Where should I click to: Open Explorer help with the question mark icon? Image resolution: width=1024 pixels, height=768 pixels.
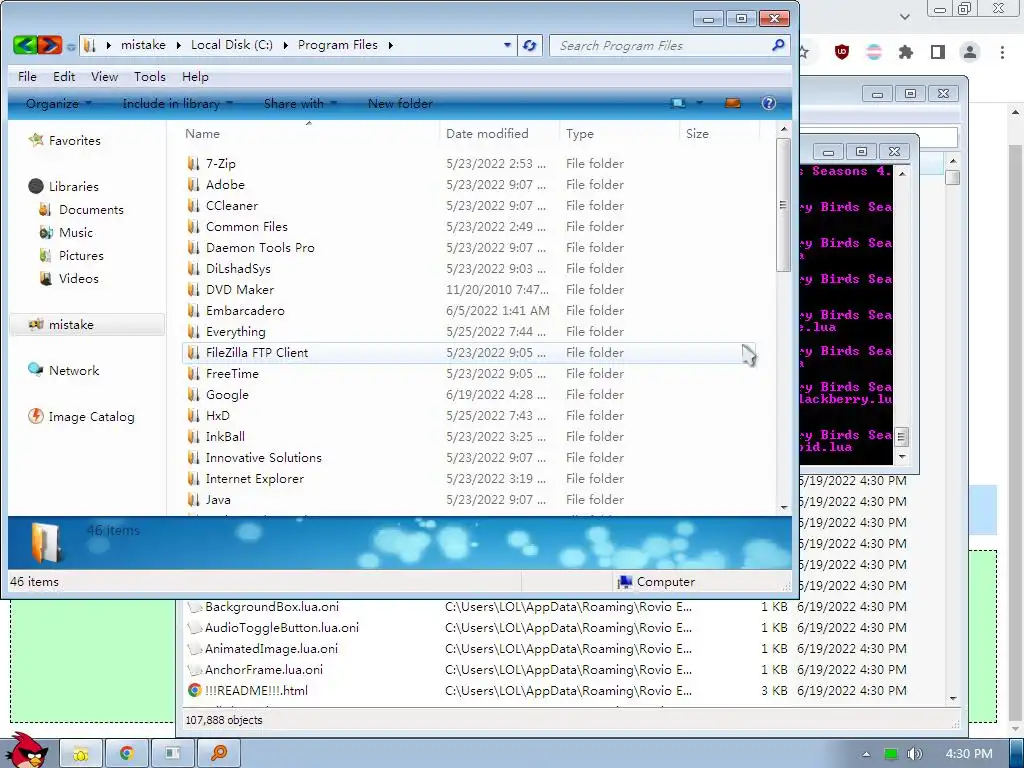[769, 103]
